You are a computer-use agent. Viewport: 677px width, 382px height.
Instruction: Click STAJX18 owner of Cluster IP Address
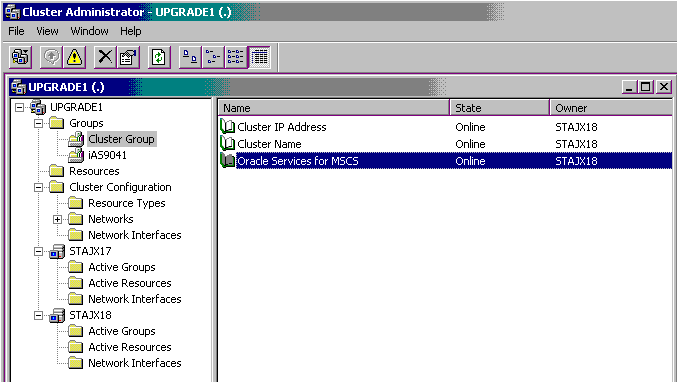576,127
